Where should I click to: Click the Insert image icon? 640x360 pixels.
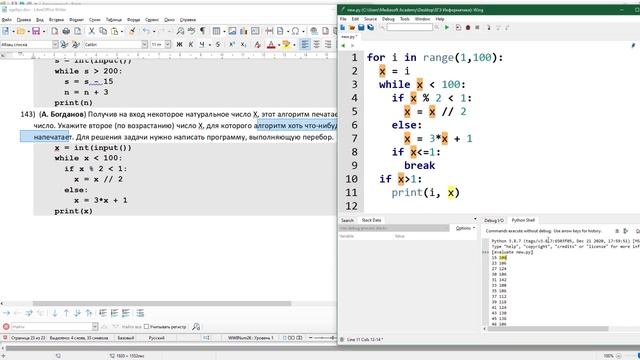(x=232, y=31)
